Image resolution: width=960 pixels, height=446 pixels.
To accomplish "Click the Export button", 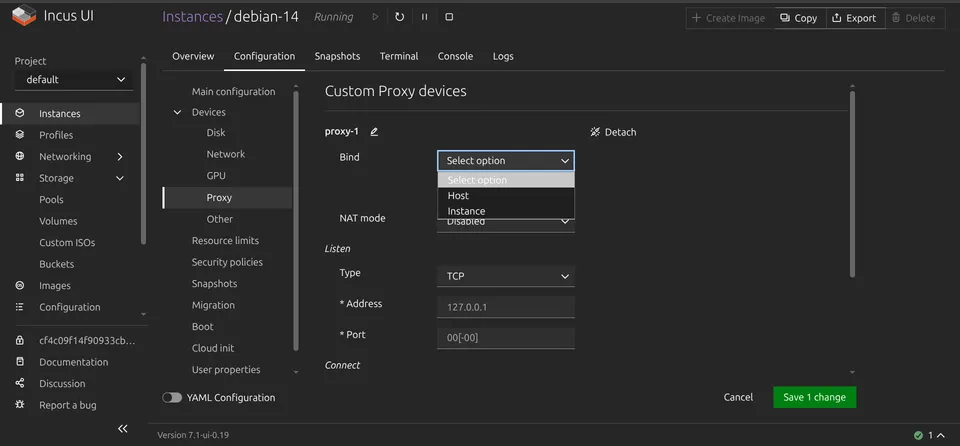I will 855,18.
